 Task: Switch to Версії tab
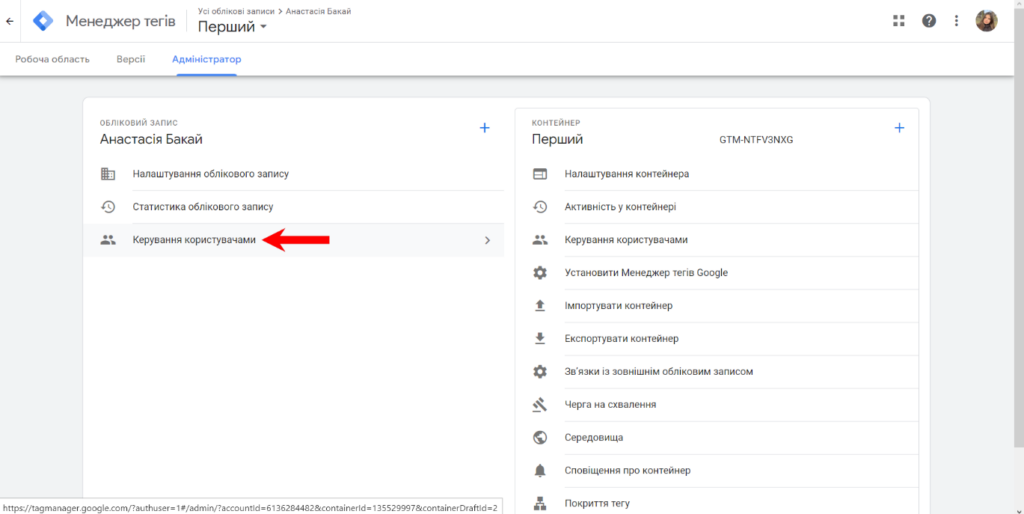pos(131,59)
